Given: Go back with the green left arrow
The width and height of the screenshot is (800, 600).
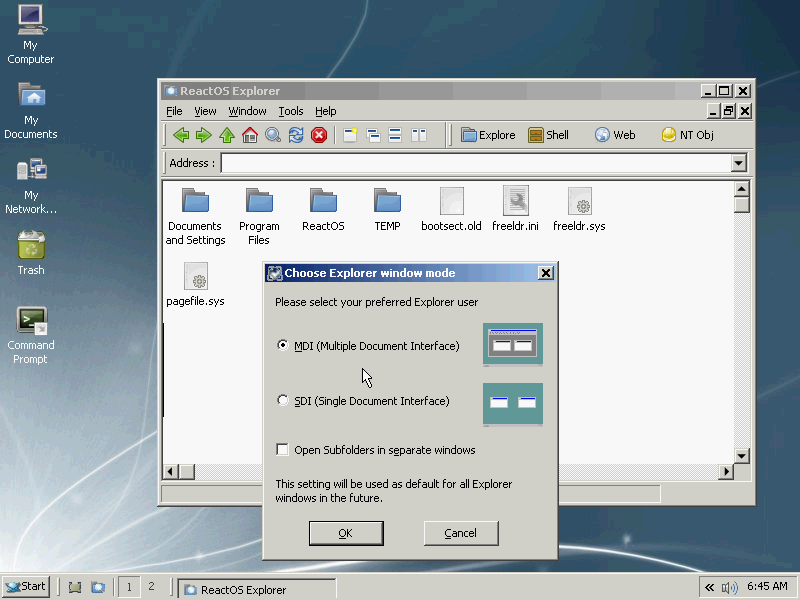Looking at the screenshot, I should coord(181,135).
